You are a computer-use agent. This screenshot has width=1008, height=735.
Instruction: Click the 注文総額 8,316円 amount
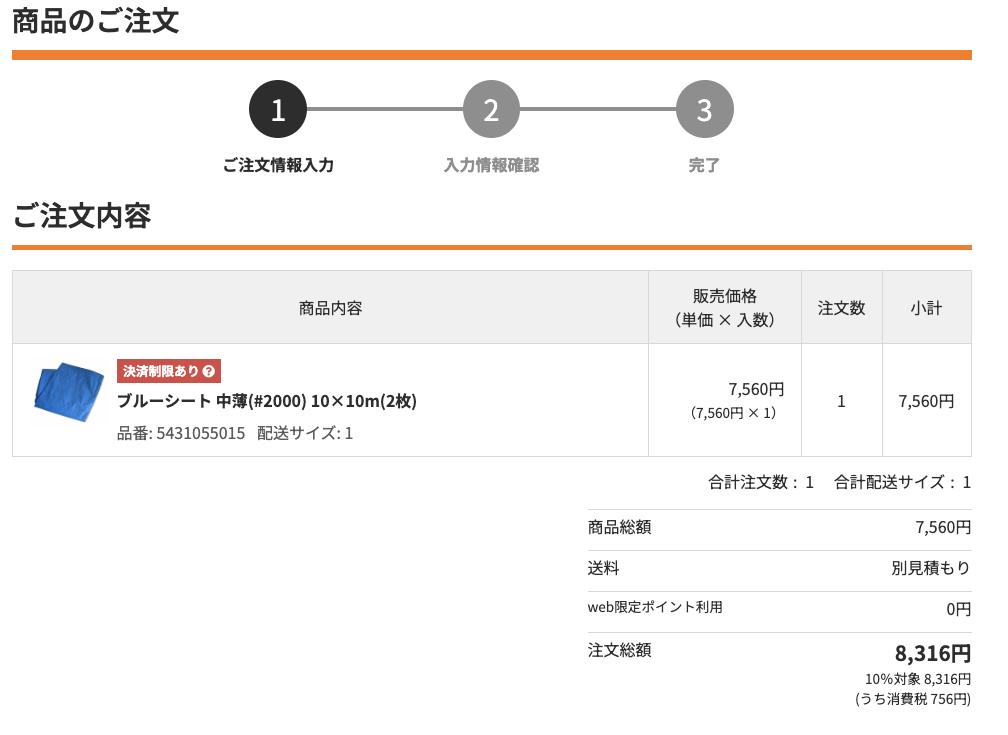coord(932,654)
